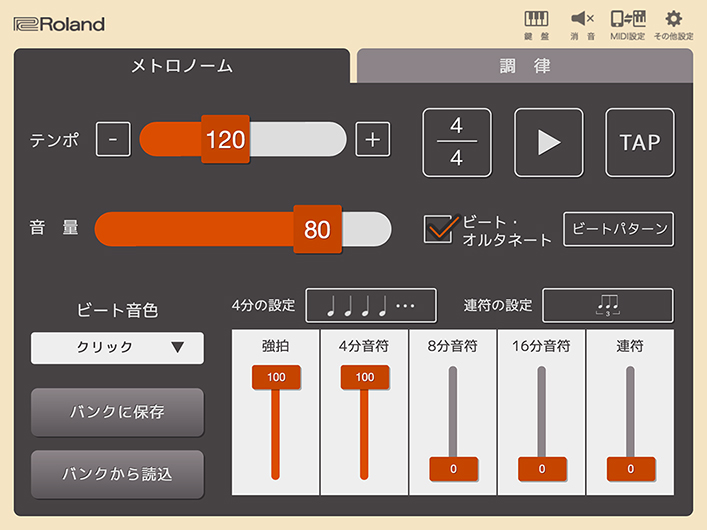This screenshot has height=530, width=707.
Task: Toggle the ビート・オルタネート checkbox
Action: pos(440,229)
